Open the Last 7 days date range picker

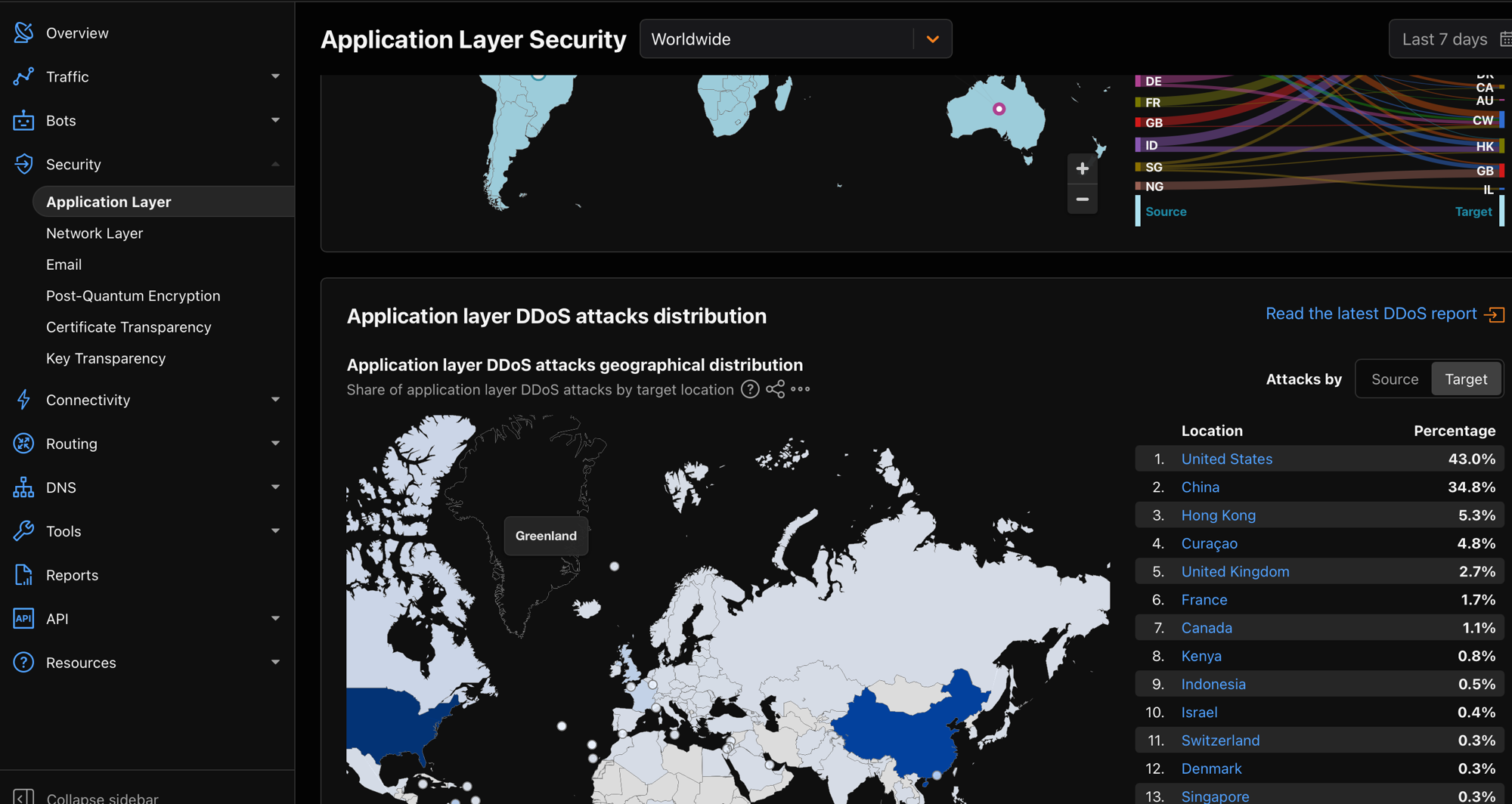pos(1450,39)
